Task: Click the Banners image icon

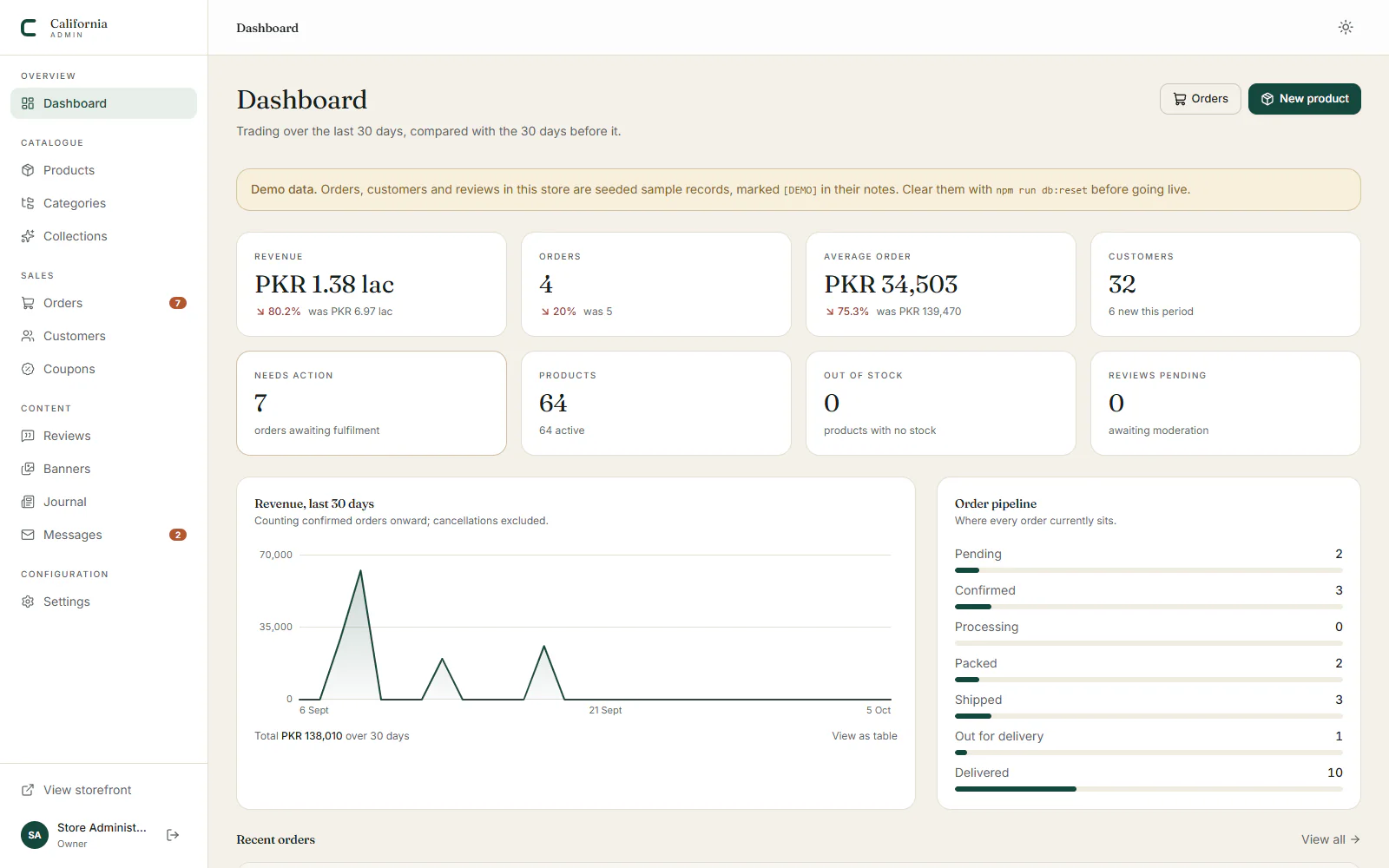Action: tap(28, 469)
